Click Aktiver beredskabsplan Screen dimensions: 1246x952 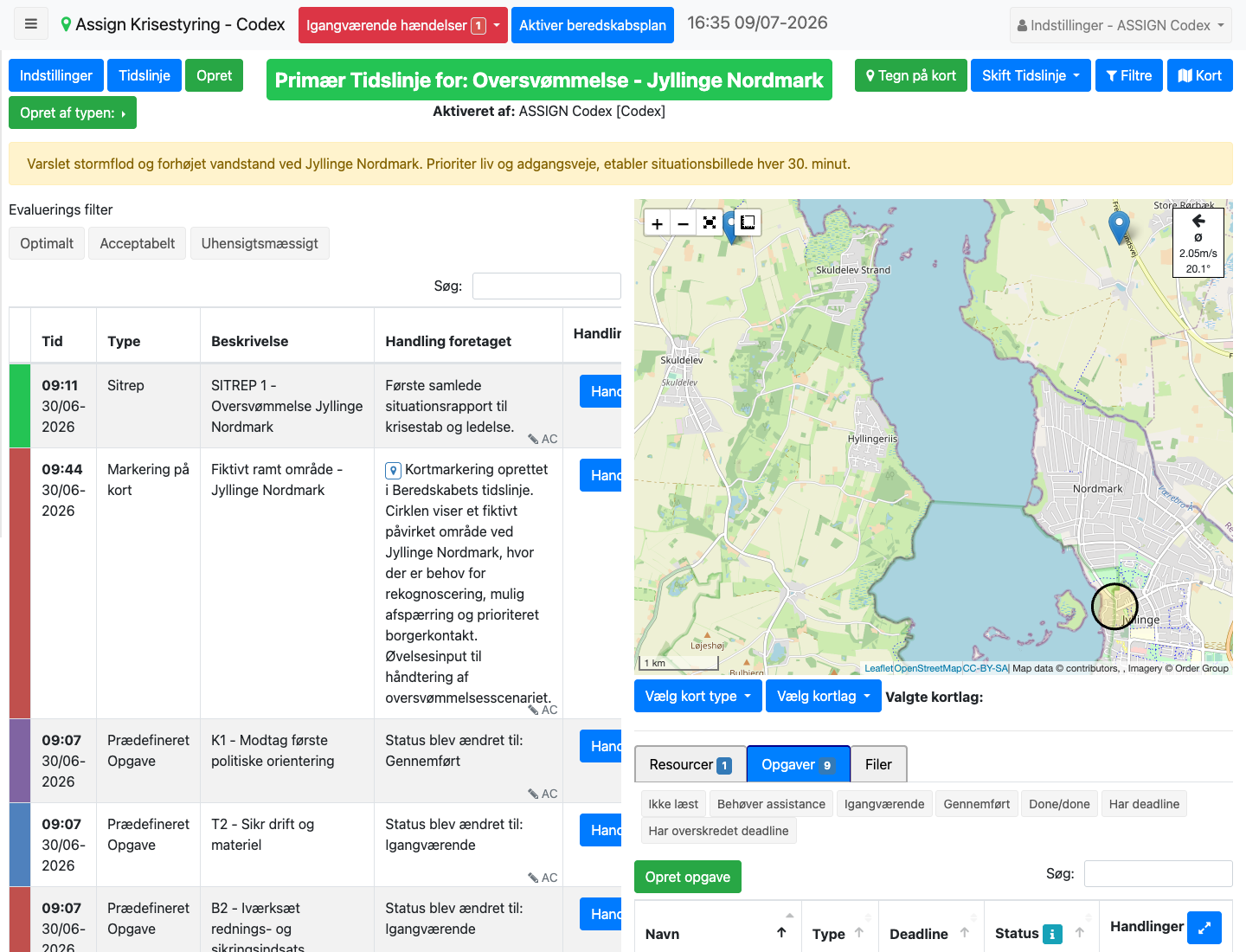click(593, 25)
